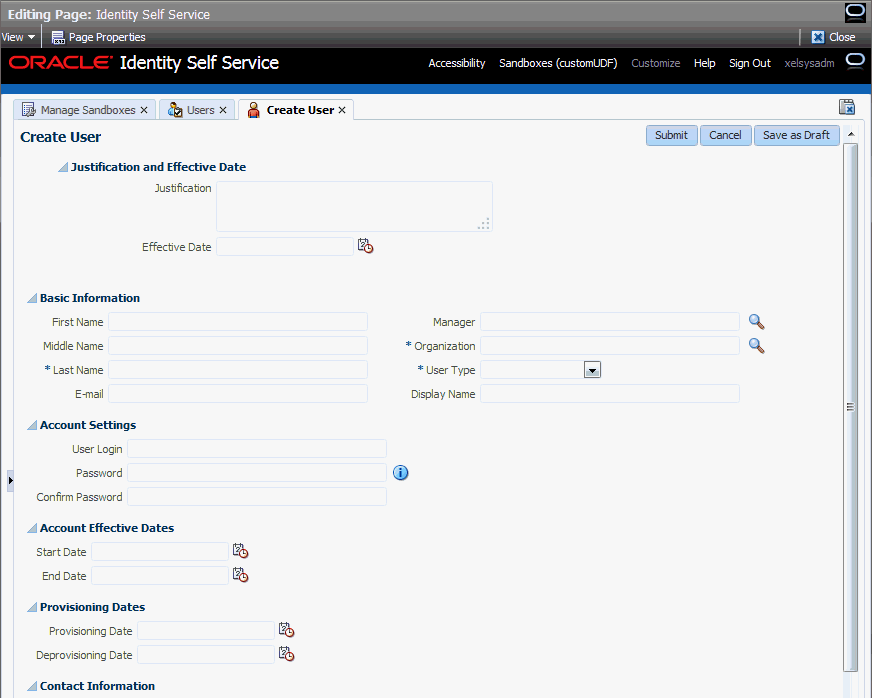Focus the Start Date field
Viewport: 872px width, 698px height.
pyautogui.click(x=160, y=551)
